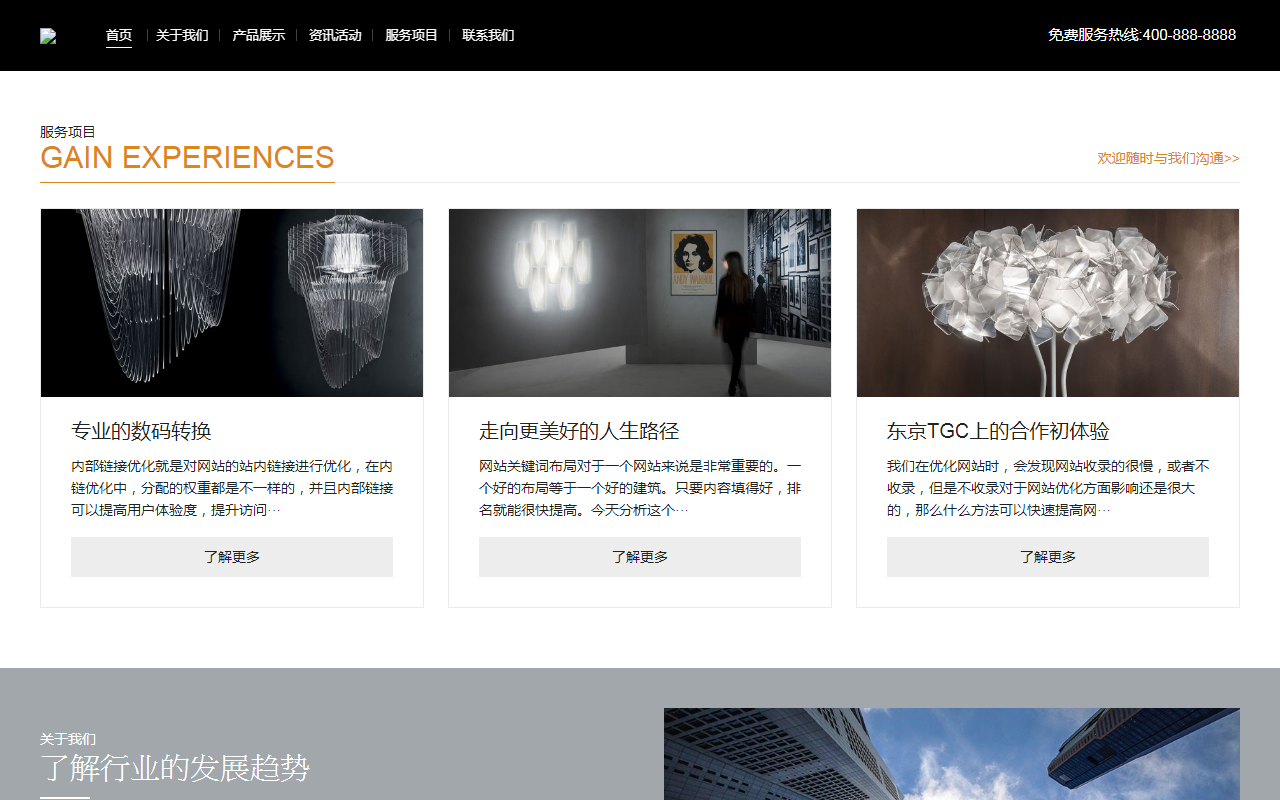The image size is (1280, 800).
Task: Click the 了解行业的发展趋势 heading
Action: 175,768
